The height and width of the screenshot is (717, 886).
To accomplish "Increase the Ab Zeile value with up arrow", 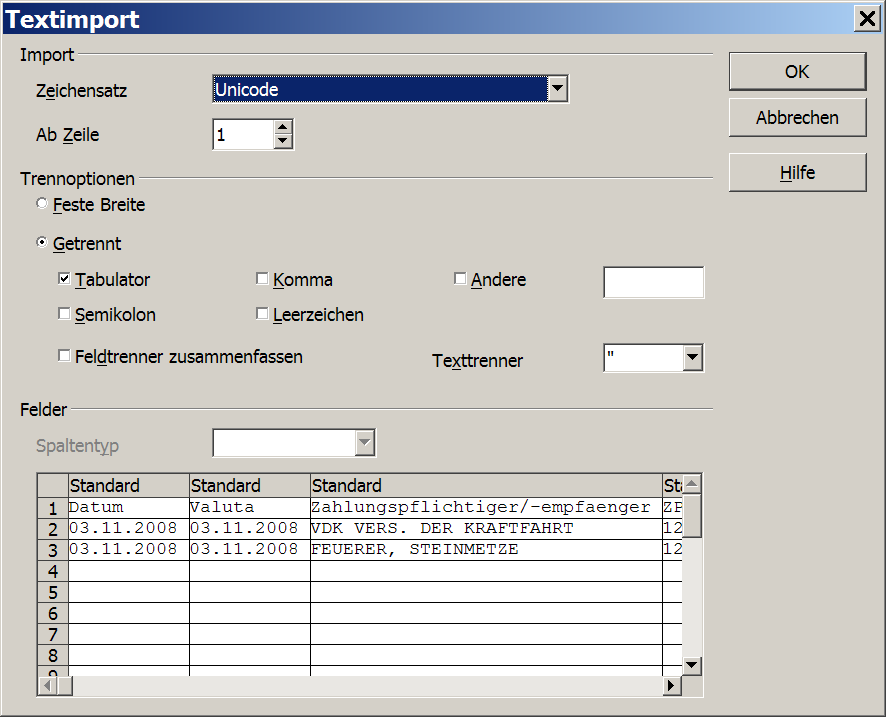I will [283, 127].
